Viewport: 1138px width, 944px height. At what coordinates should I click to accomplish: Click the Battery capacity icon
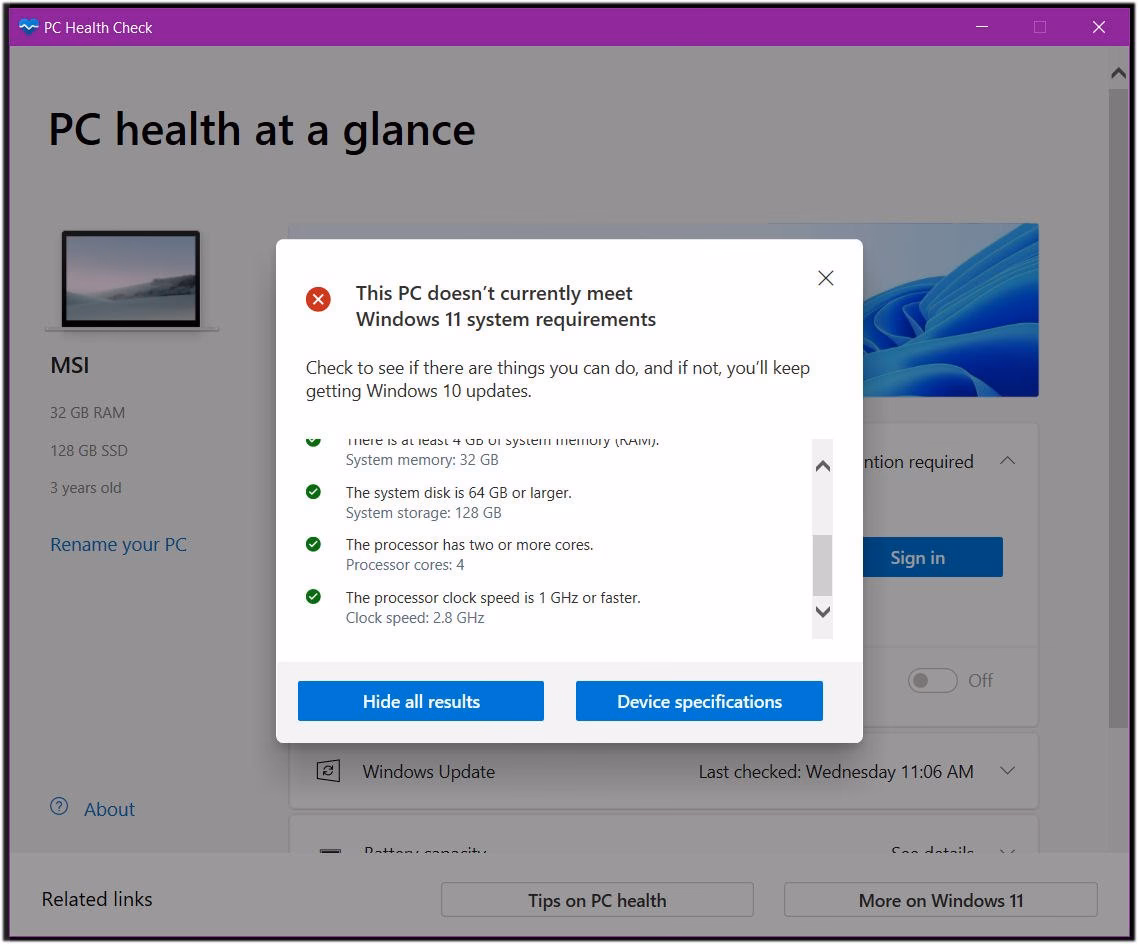point(329,852)
